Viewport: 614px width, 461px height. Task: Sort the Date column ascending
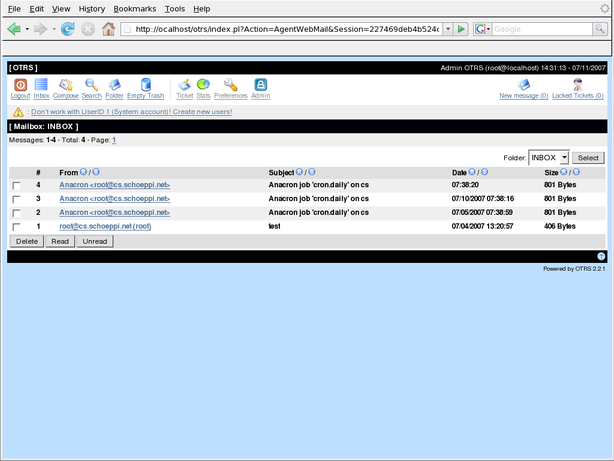pyautogui.click(x=472, y=172)
